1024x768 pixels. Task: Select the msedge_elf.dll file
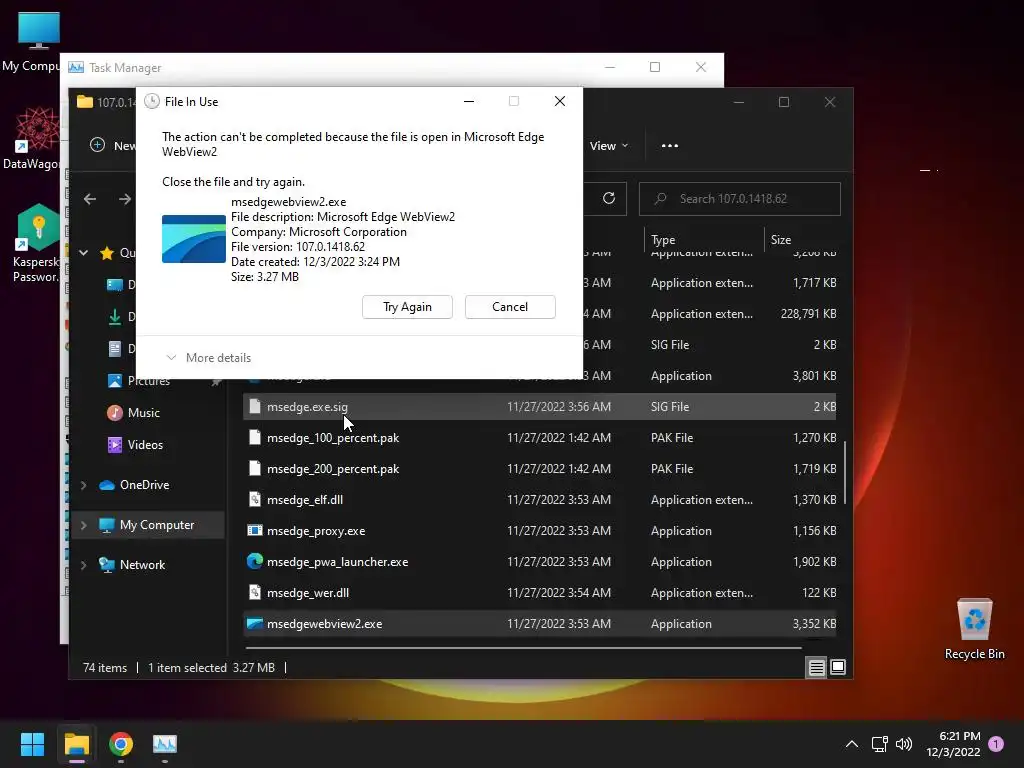(x=539, y=500)
